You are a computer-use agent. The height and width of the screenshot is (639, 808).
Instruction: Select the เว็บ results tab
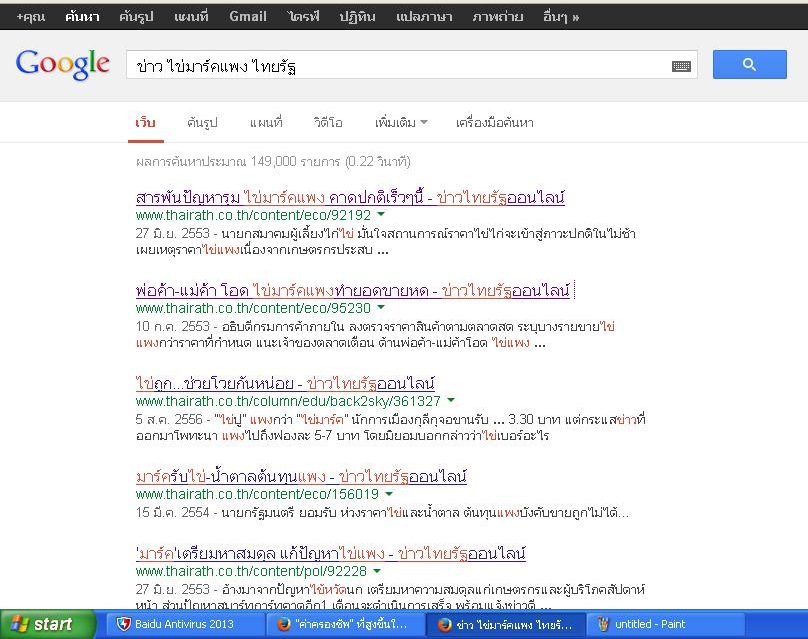(x=145, y=123)
